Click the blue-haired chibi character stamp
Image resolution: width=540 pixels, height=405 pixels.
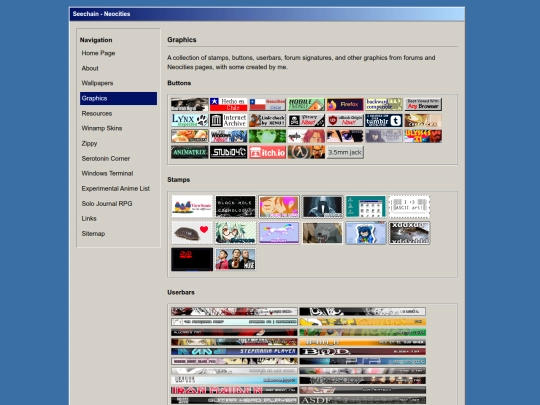pos(366,233)
